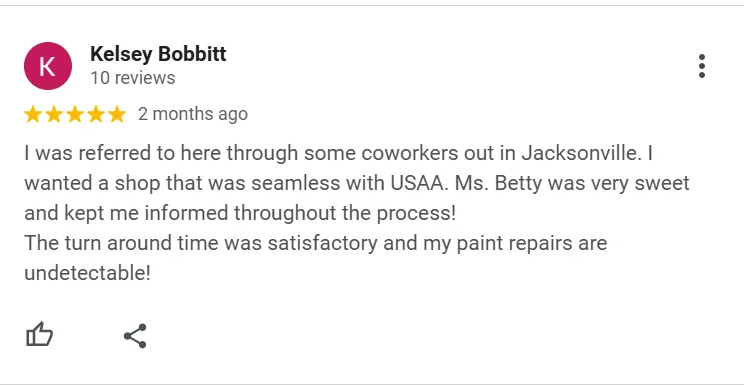Click the informed throughout the process line
Viewport: 751px width, 385px height.
pyautogui.click(x=240, y=214)
